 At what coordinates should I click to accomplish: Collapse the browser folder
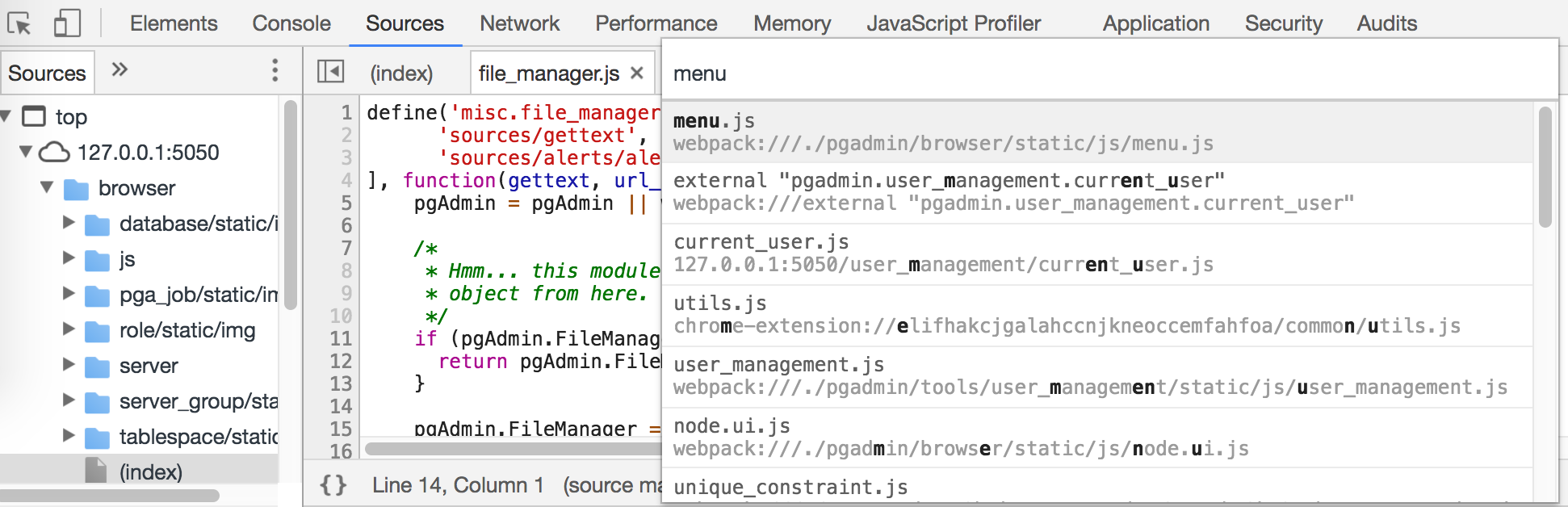[x=47, y=187]
